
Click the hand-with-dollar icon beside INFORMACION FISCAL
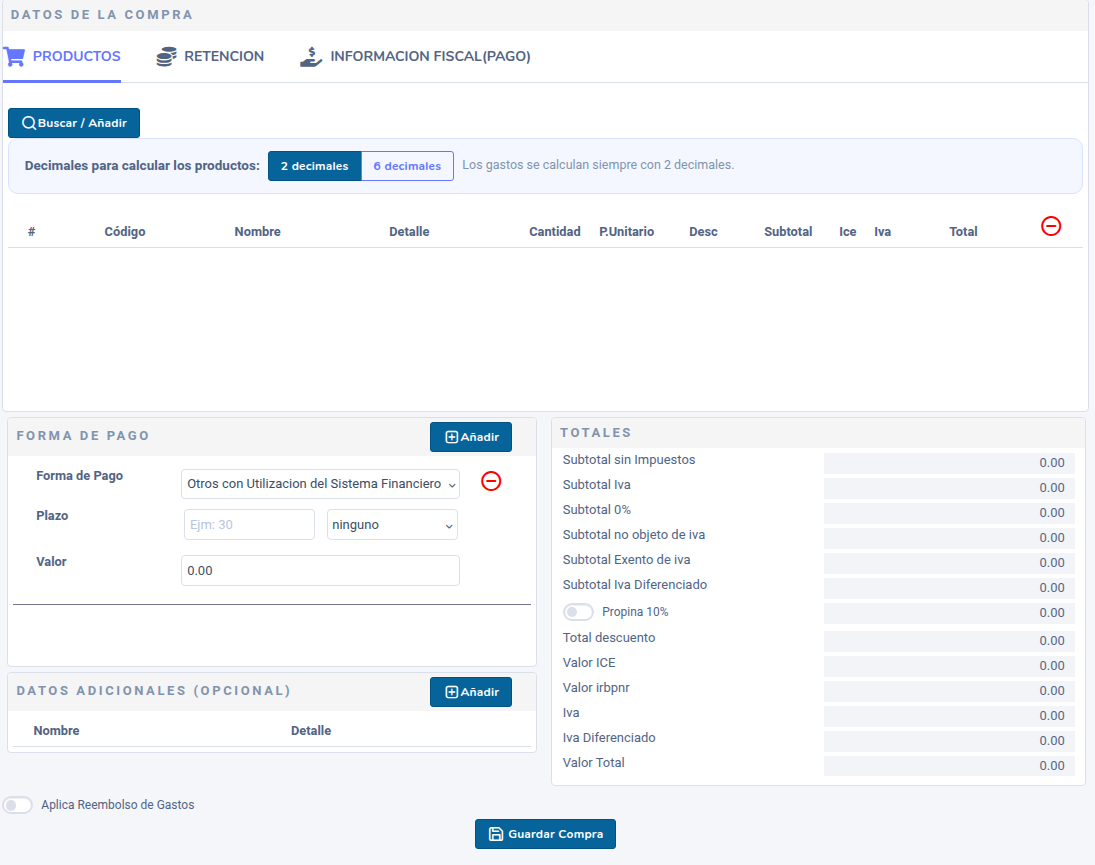(x=311, y=57)
